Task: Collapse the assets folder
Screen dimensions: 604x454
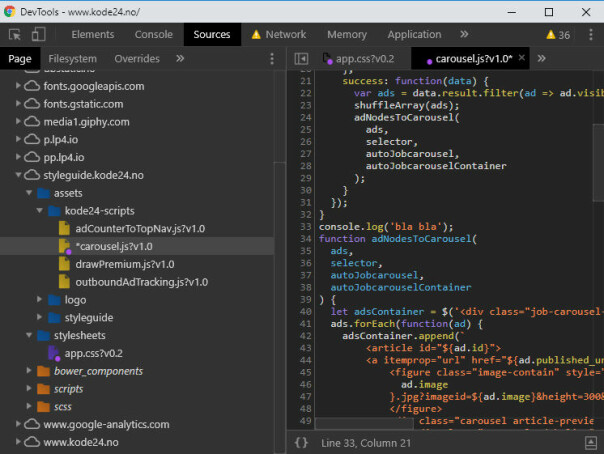Action: (x=29, y=193)
